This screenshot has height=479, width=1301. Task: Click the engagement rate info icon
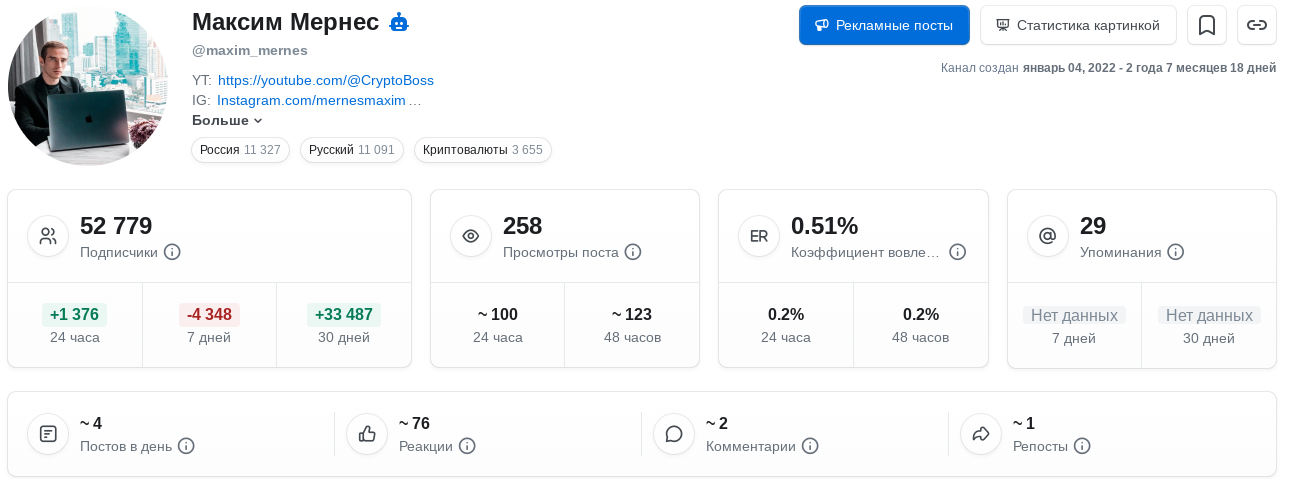(957, 252)
